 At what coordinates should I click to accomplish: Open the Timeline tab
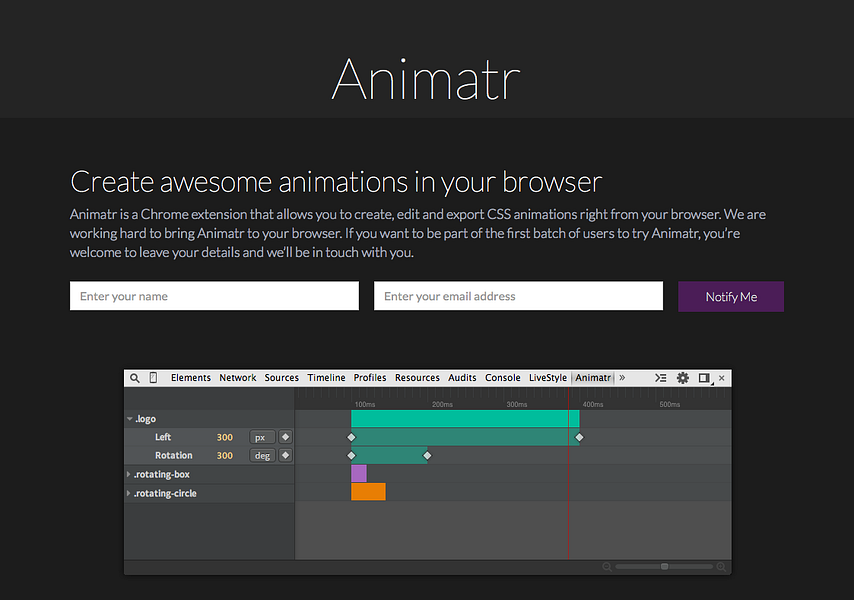[x=326, y=378]
